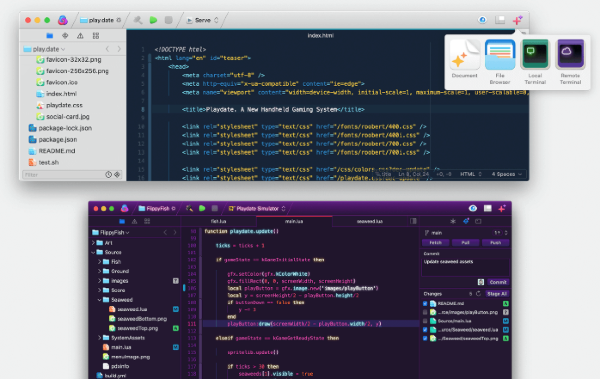
Task: Check the playButton.png changes checkbox
Action: click(x=425, y=312)
